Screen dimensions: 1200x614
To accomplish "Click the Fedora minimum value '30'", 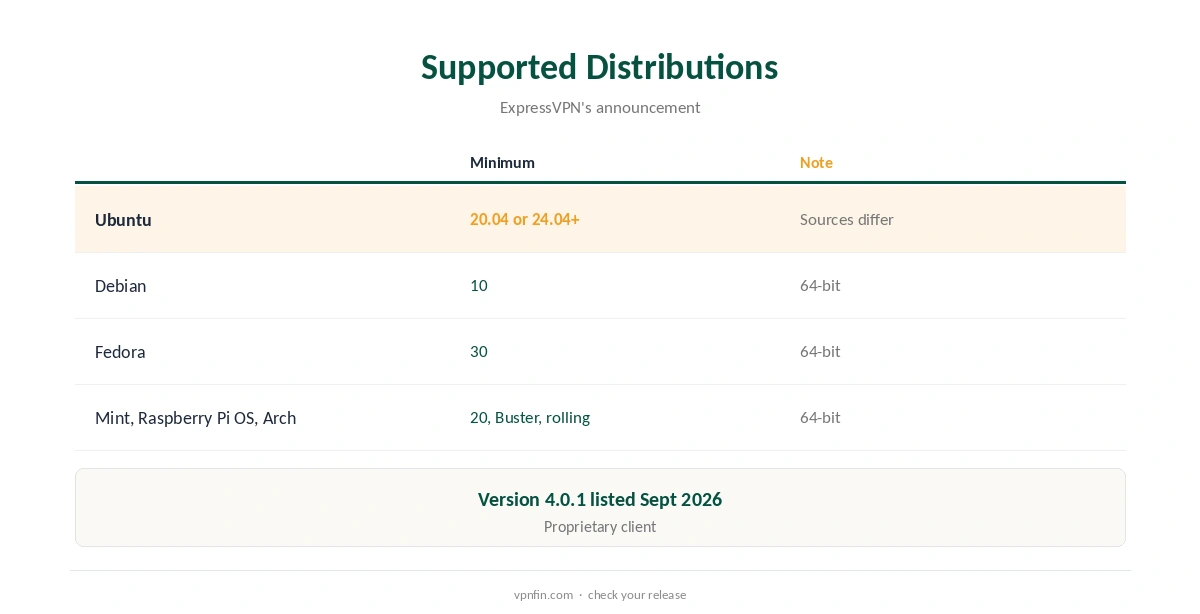I will tap(479, 351).
